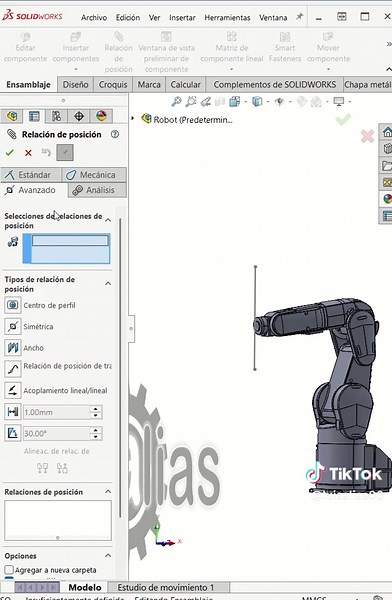Switch to Complementos de SOLIDWORKS tab
This screenshot has width=392, height=600.
pos(274,85)
